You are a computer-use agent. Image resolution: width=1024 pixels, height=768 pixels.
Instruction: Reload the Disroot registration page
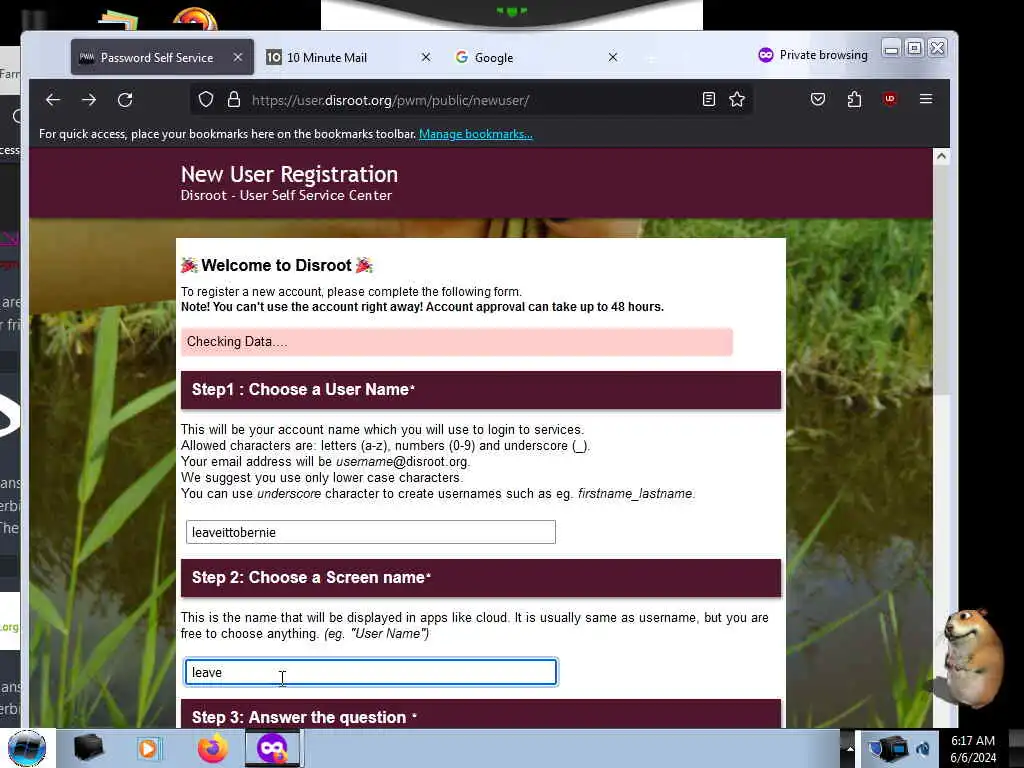pyautogui.click(x=125, y=100)
